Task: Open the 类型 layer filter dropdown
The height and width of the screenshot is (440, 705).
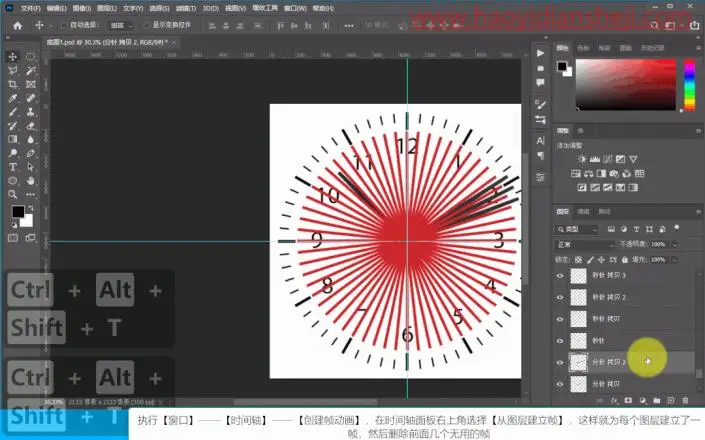Action: pyautogui.click(x=577, y=230)
